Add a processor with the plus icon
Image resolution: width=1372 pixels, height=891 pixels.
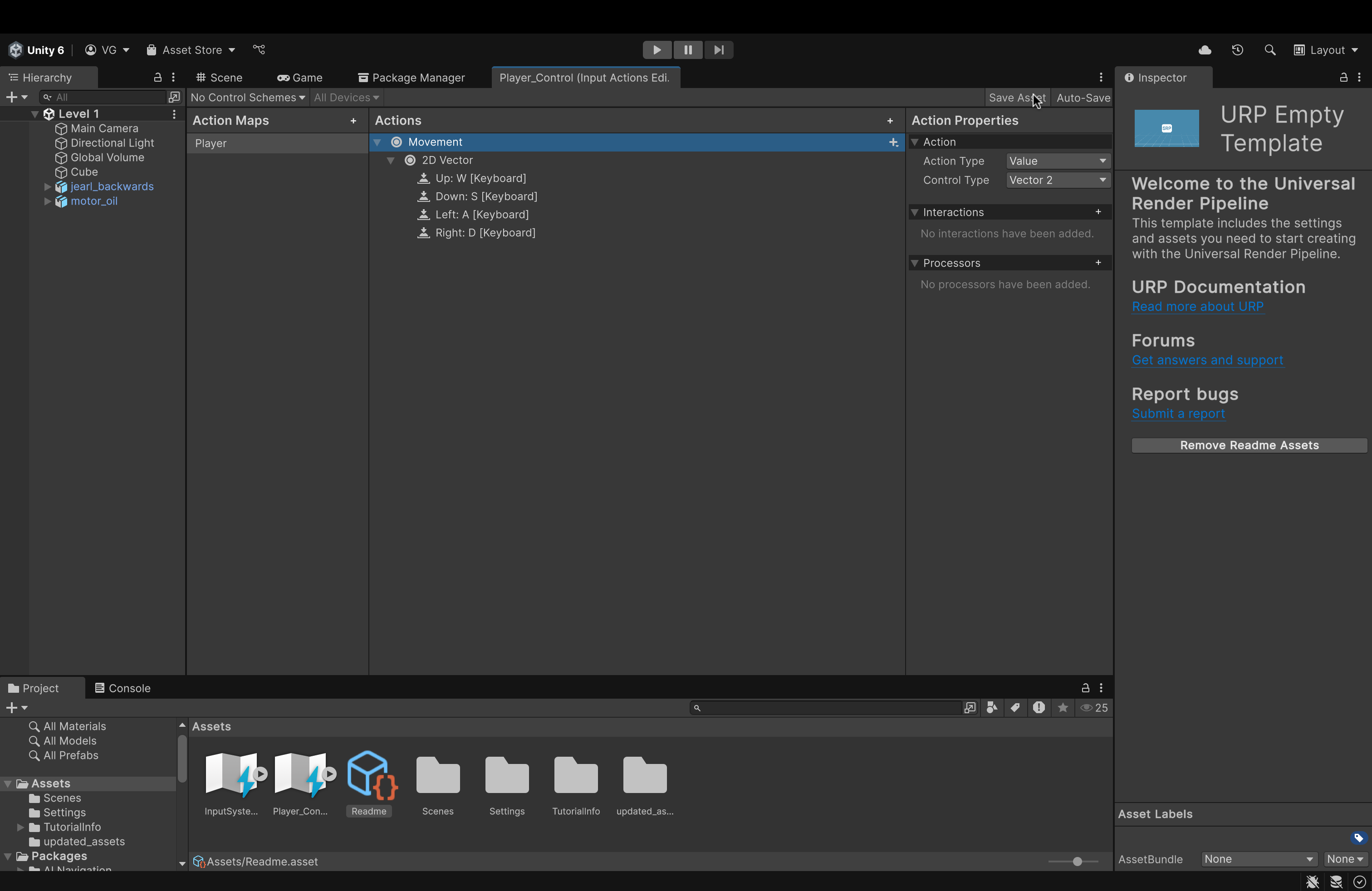click(x=1098, y=263)
